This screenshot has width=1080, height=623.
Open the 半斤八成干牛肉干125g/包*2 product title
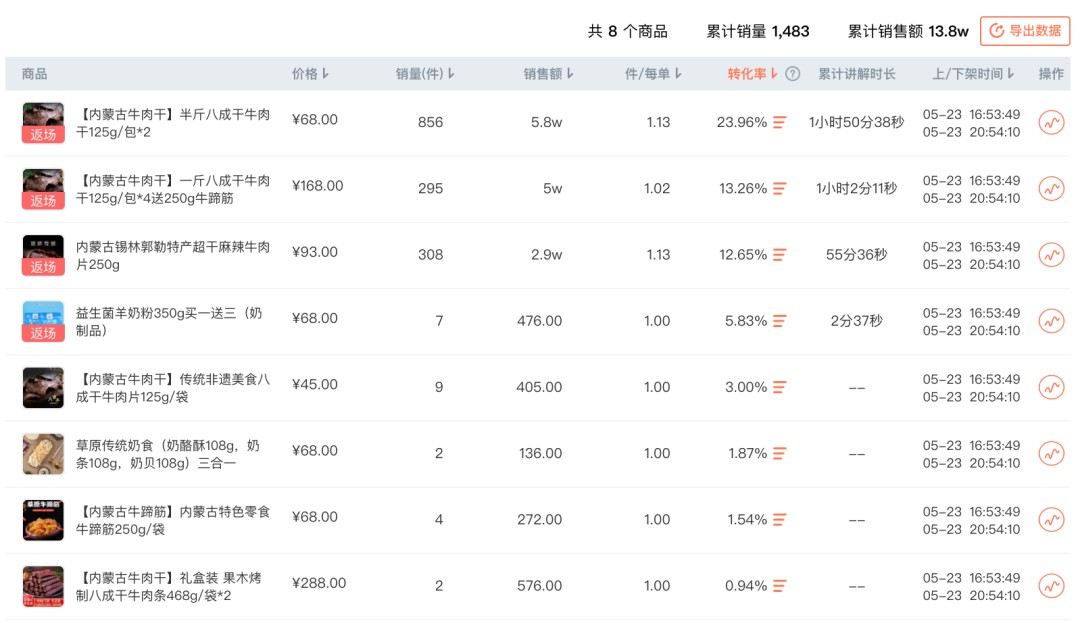pos(172,123)
